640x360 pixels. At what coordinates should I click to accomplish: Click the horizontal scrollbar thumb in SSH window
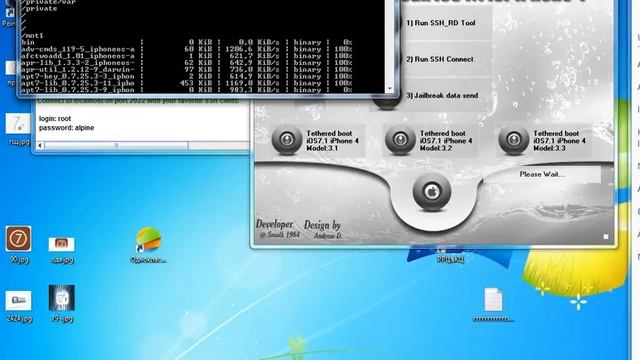tap(116, 145)
